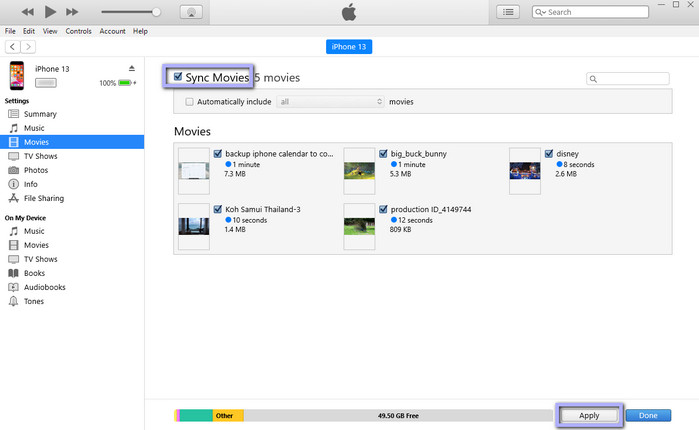Click the '5 movies' count text

[277, 78]
